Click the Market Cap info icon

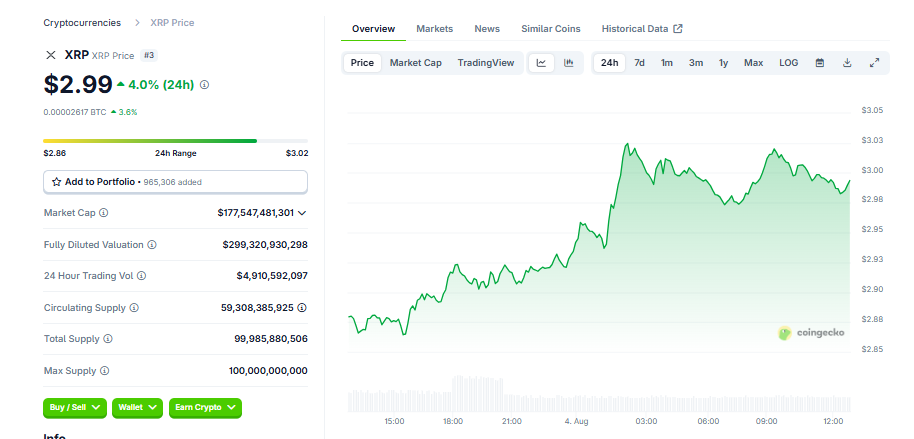[x=103, y=213]
